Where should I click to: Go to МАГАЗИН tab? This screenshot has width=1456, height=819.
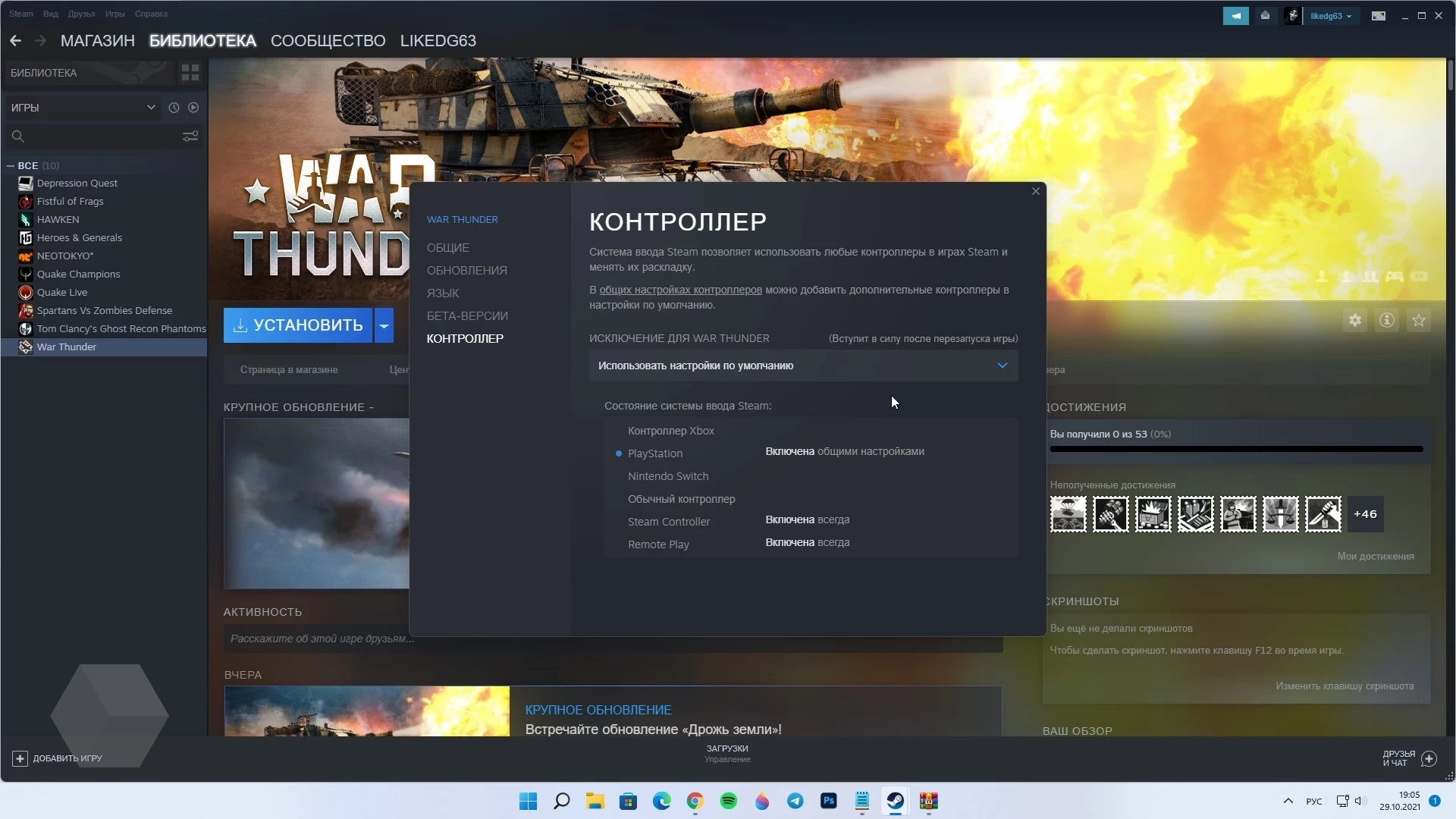(x=98, y=41)
